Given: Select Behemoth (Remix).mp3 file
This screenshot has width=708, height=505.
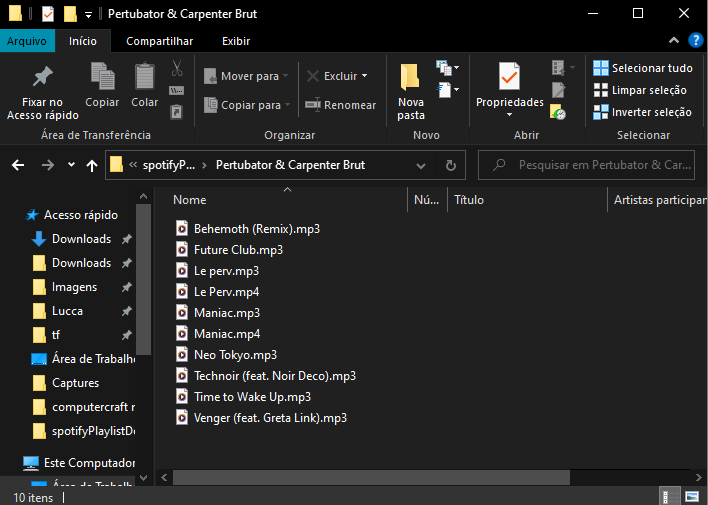Looking at the screenshot, I should pyautogui.click(x=248, y=229).
